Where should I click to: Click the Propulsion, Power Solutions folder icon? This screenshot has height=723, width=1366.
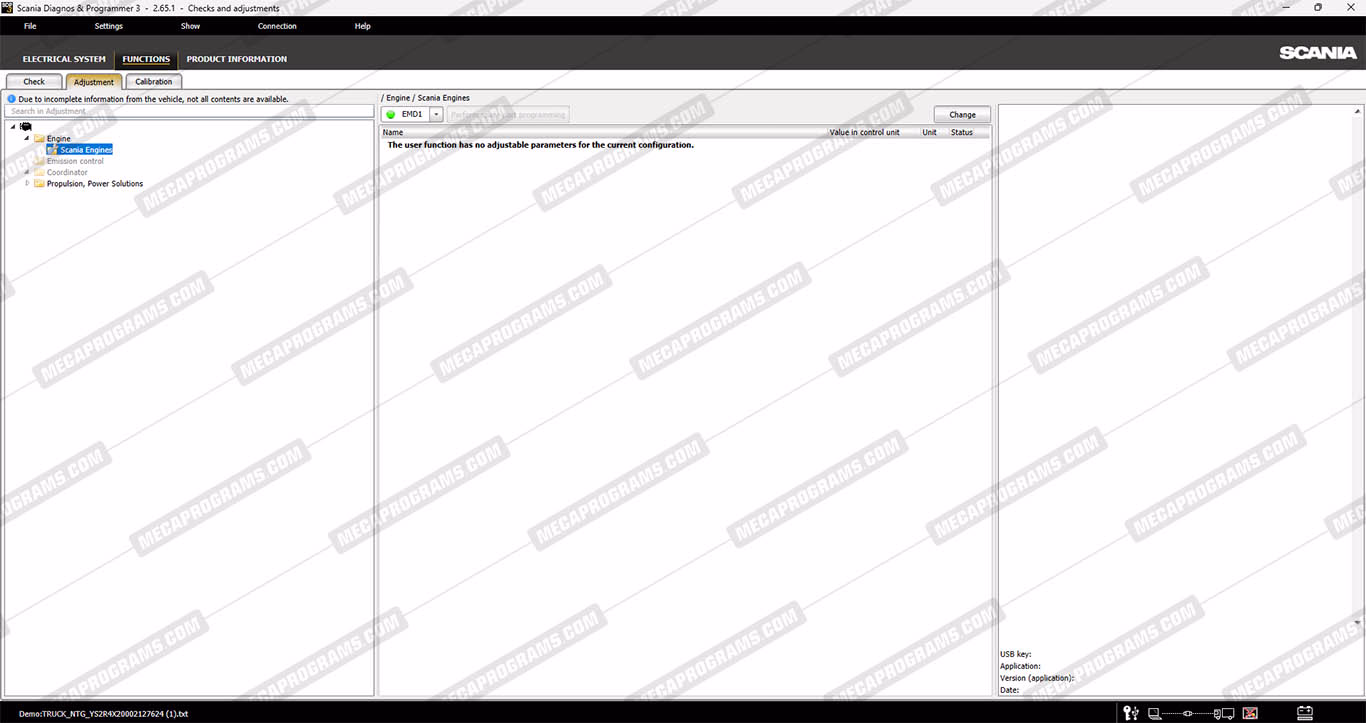[x=39, y=184]
